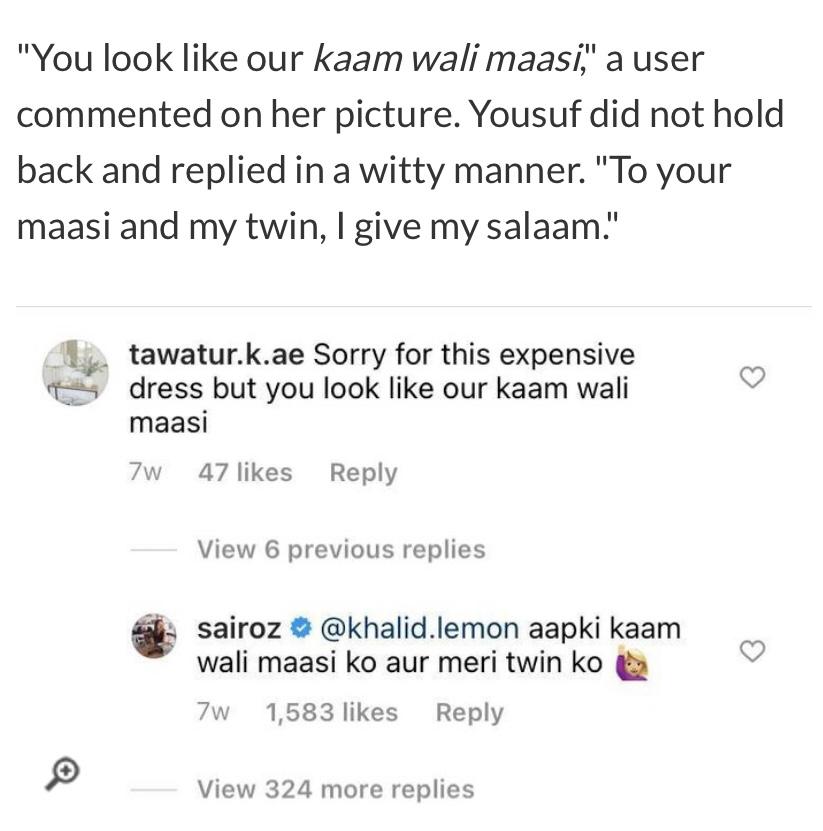This screenshot has width=823, height=831.
Task: Click the 7w timestamp on sairoz reply
Action: coord(213,712)
